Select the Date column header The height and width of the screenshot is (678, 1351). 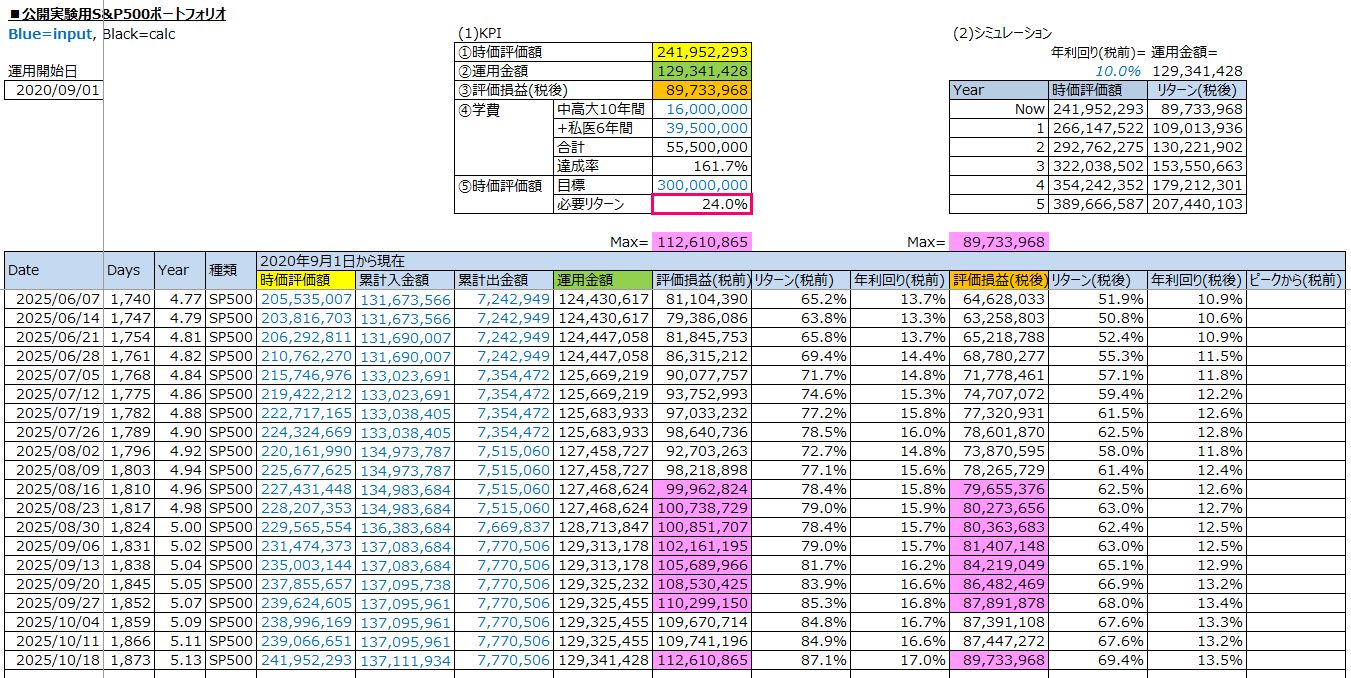click(53, 270)
